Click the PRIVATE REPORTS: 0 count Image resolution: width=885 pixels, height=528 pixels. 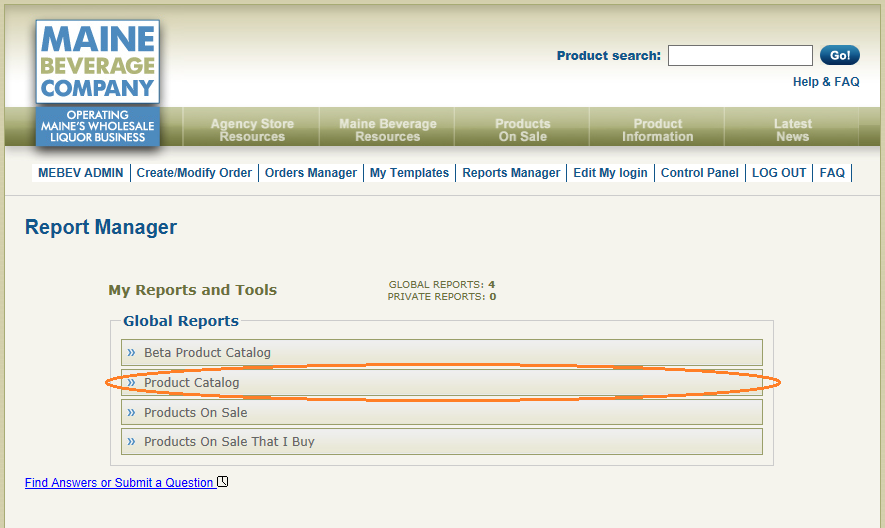[x=442, y=296]
